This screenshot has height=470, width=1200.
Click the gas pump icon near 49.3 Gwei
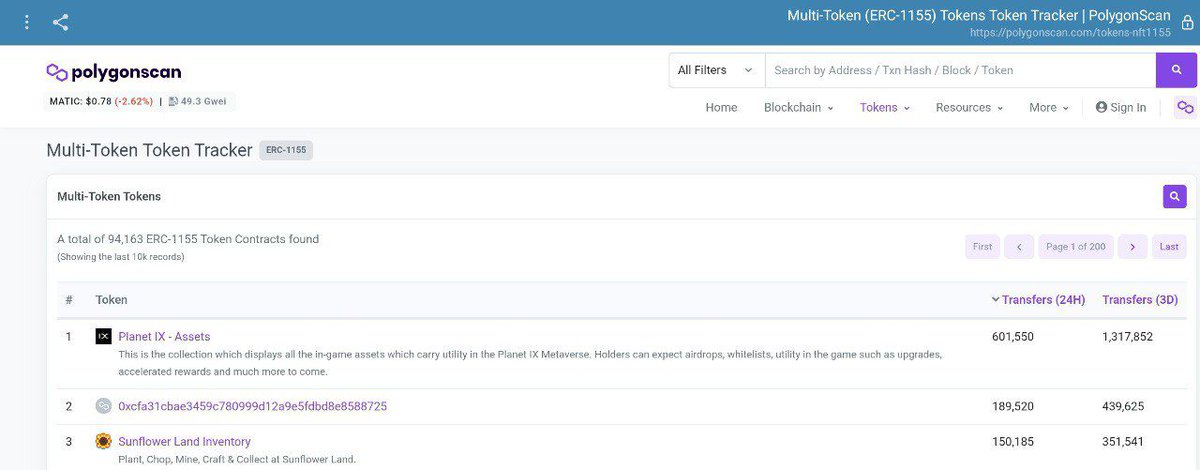[173, 101]
